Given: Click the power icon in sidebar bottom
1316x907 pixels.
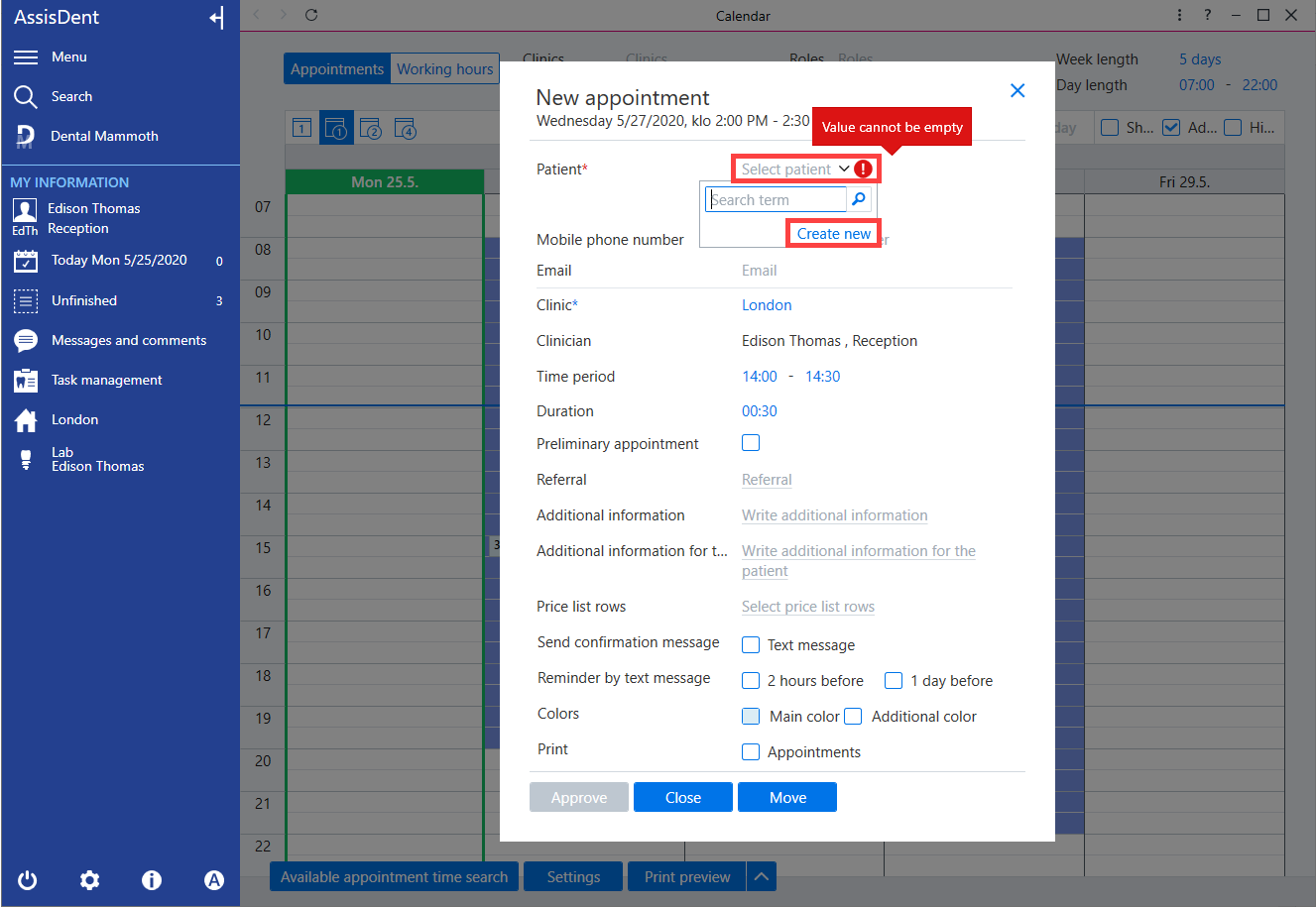Looking at the screenshot, I should (x=28, y=880).
